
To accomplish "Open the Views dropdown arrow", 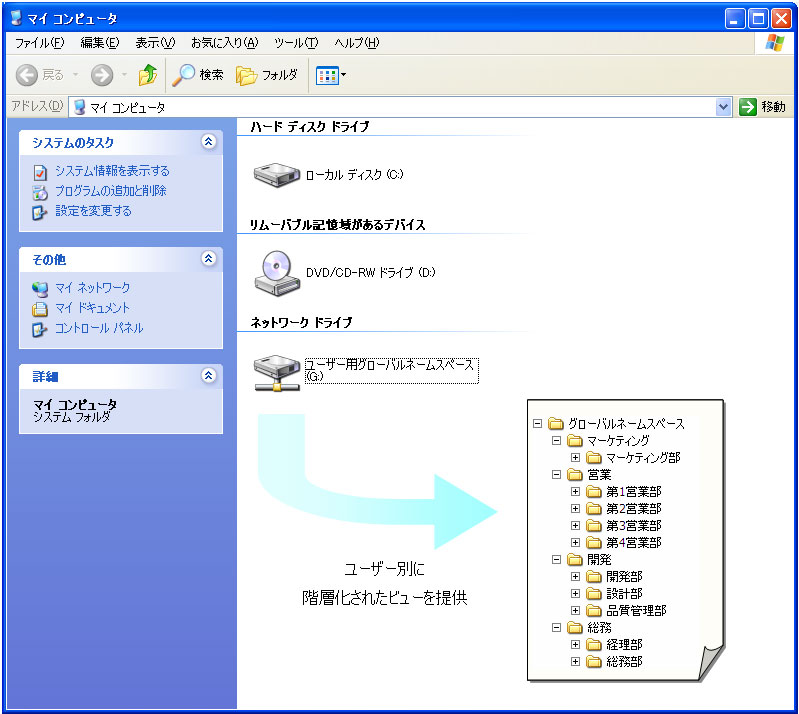I will point(343,75).
